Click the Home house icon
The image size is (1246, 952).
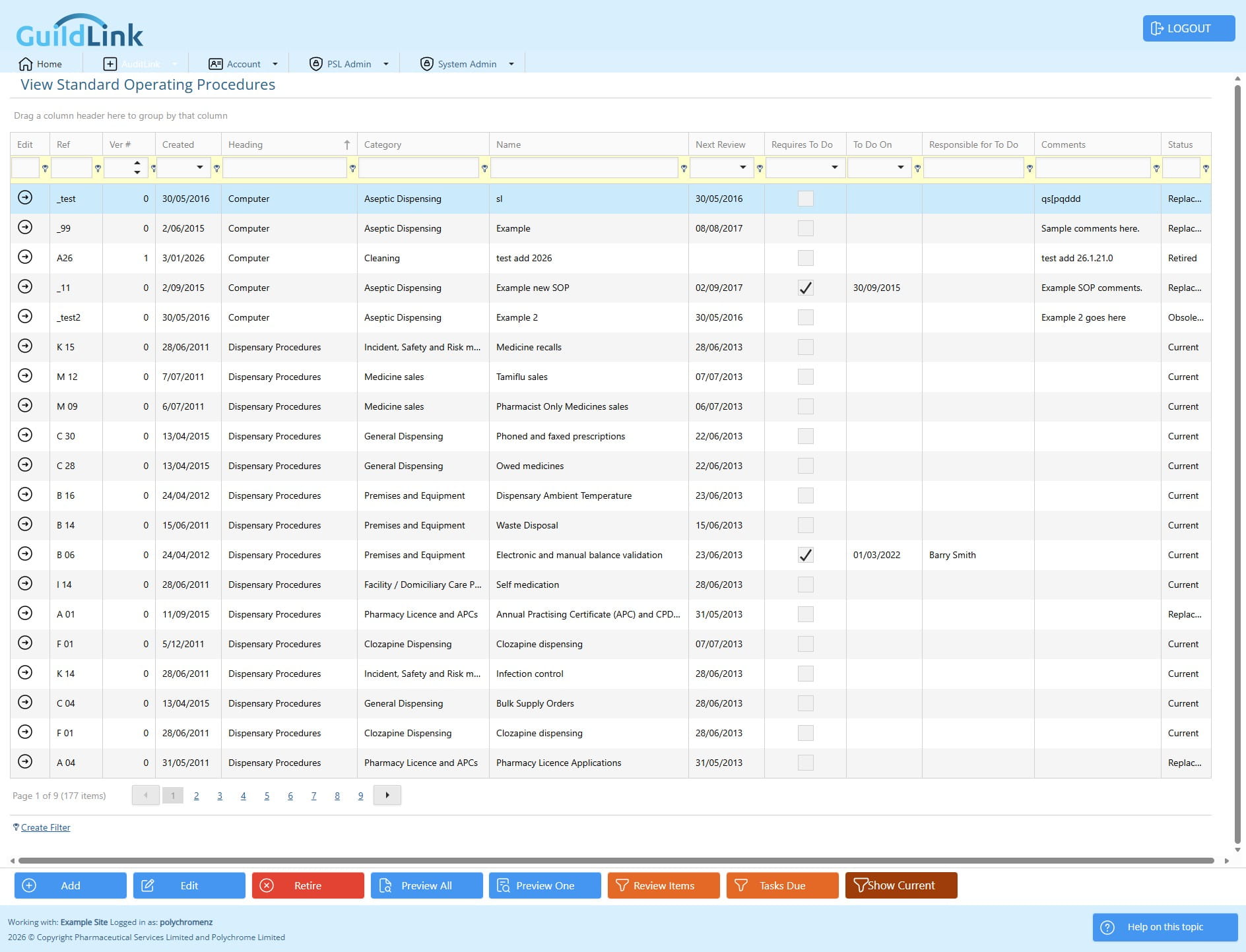click(x=26, y=64)
